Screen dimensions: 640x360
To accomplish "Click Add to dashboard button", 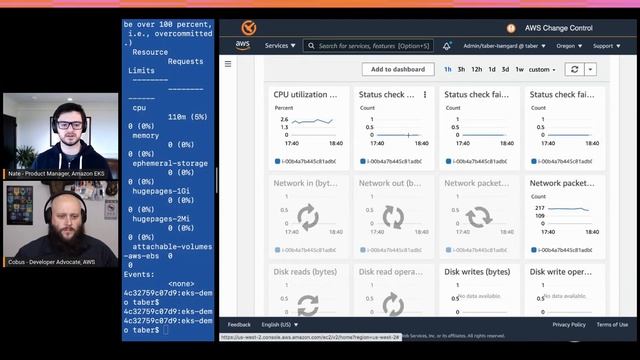I will pos(398,69).
